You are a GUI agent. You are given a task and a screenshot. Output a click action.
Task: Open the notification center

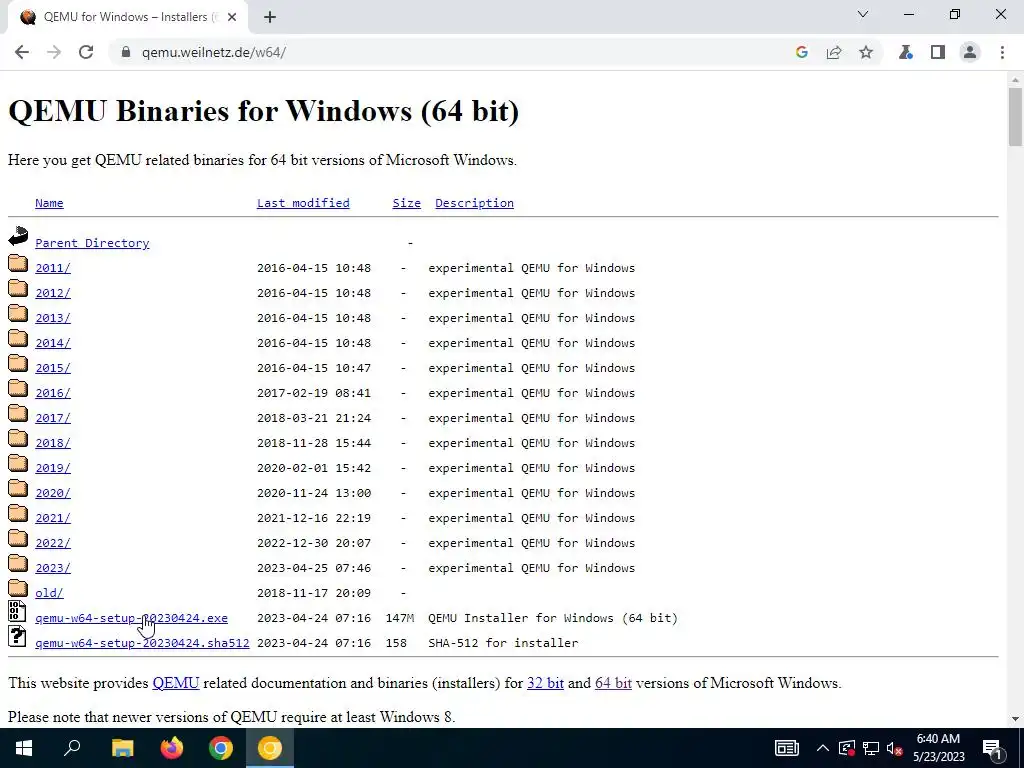(992, 748)
